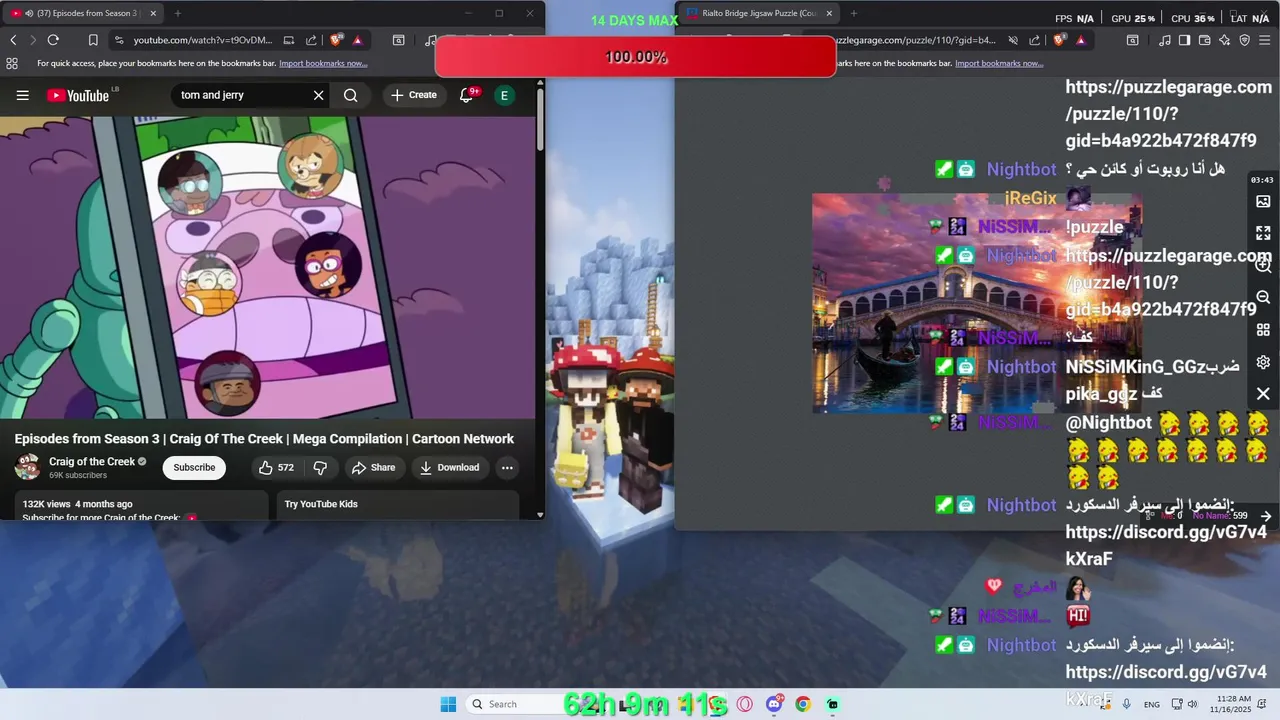Share YouTube page from address bar

click(x=311, y=40)
